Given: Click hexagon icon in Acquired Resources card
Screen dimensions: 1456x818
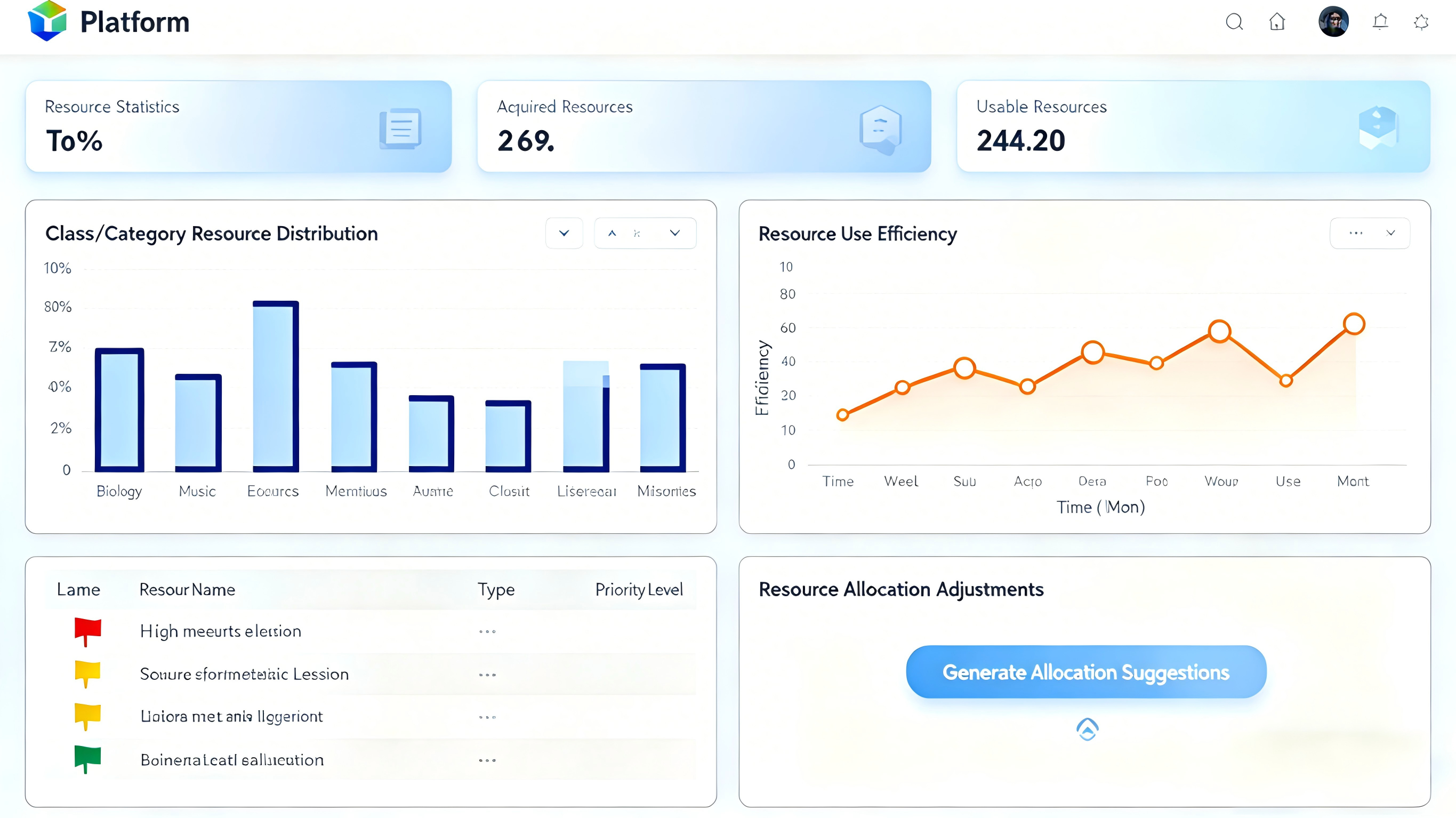Looking at the screenshot, I should click(x=880, y=130).
